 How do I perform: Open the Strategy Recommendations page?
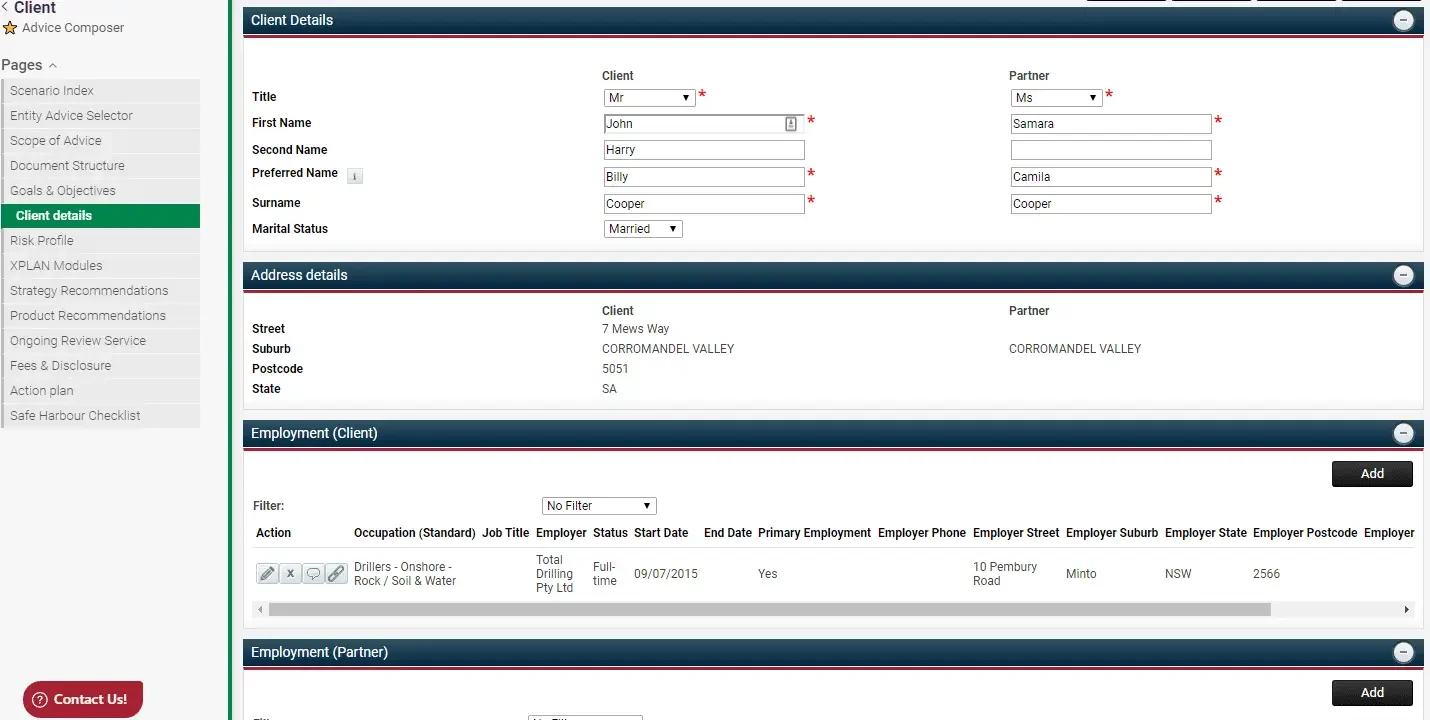coord(101,291)
